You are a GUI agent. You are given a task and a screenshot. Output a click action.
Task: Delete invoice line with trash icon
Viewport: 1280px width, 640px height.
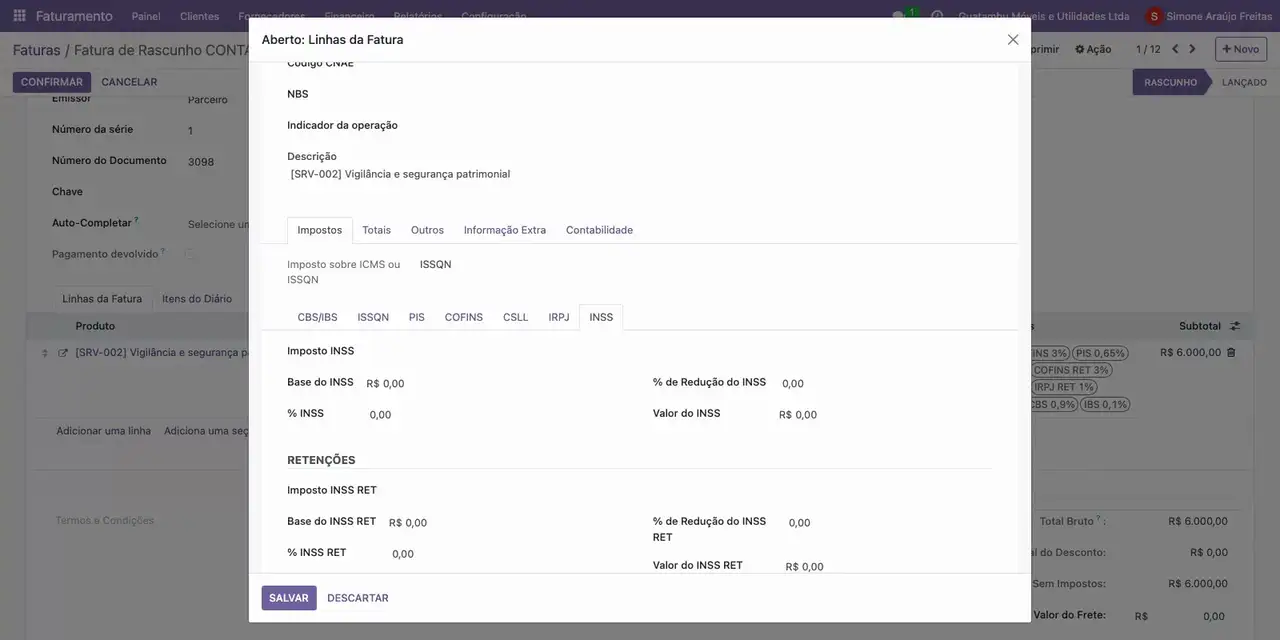[x=1231, y=352]
